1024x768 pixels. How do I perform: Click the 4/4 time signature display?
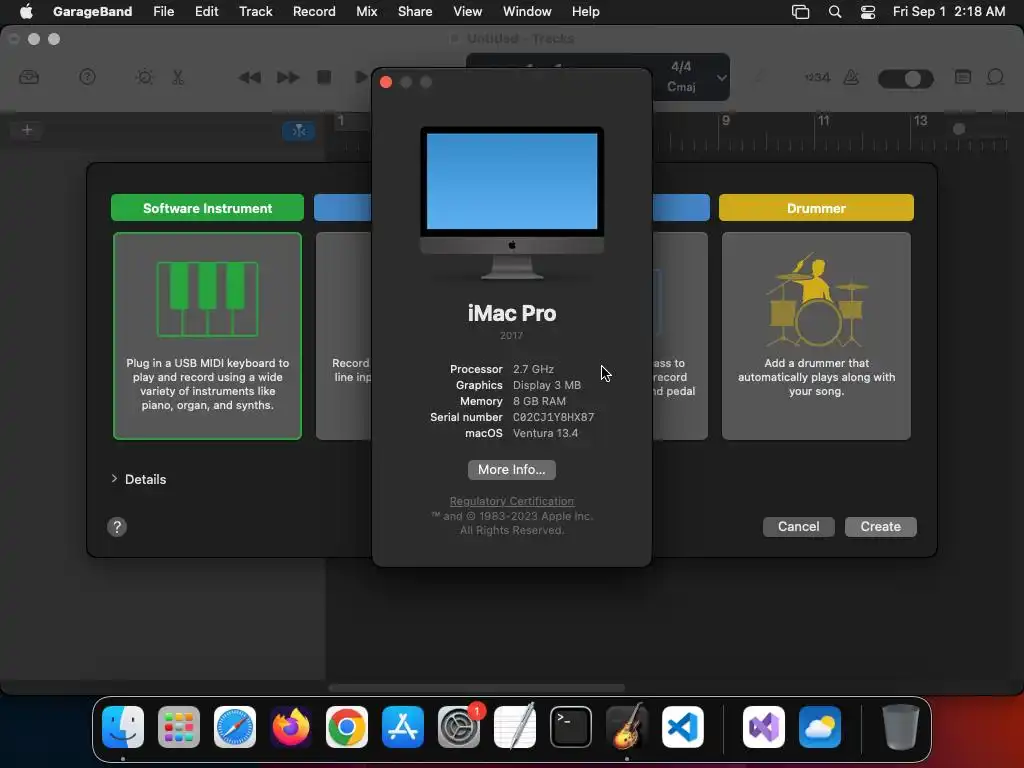tap(681, 67)
